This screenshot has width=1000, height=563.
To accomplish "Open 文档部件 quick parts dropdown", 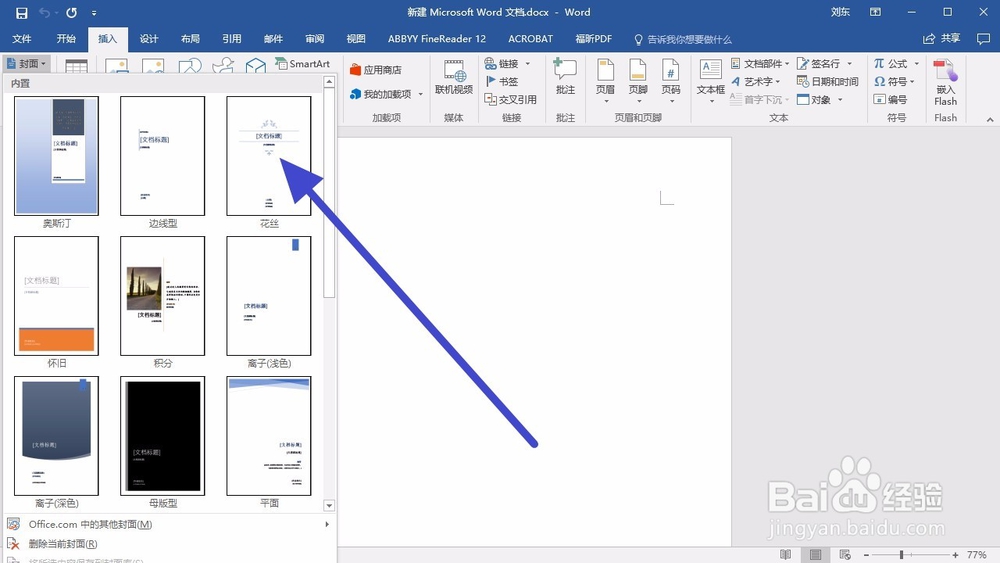I will (x=760, y=64).
